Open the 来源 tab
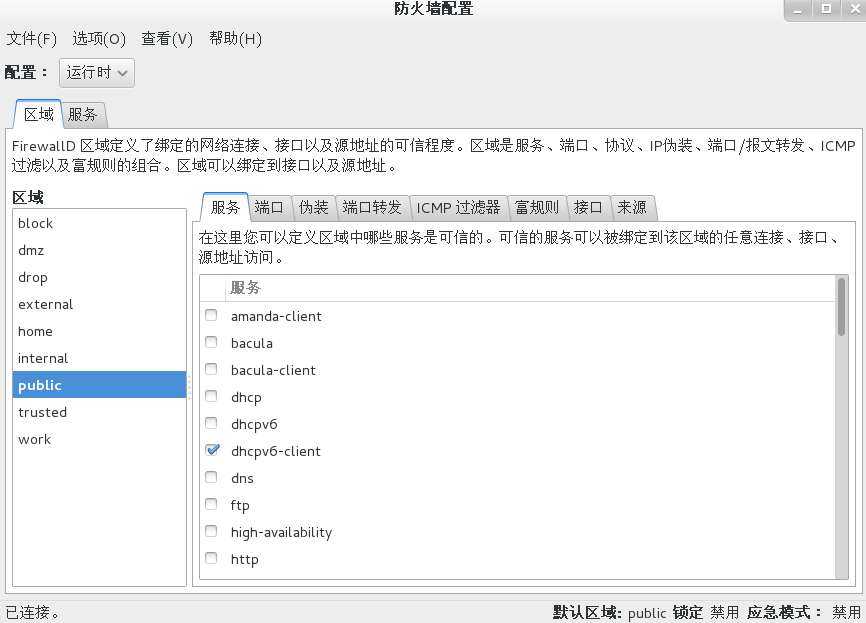 (x=632, y=208)
